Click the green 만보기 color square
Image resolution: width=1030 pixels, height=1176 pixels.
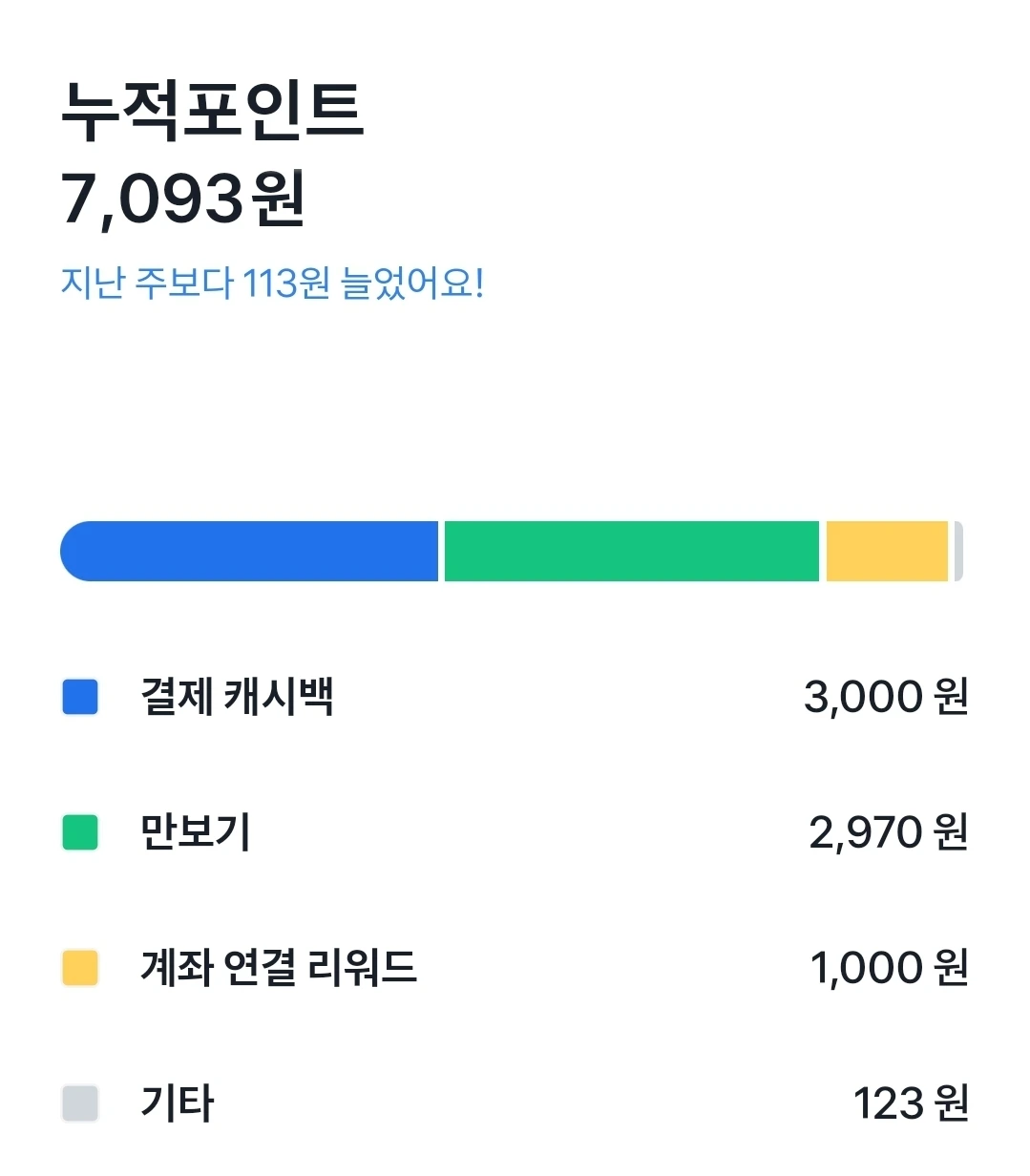[80, 832]
